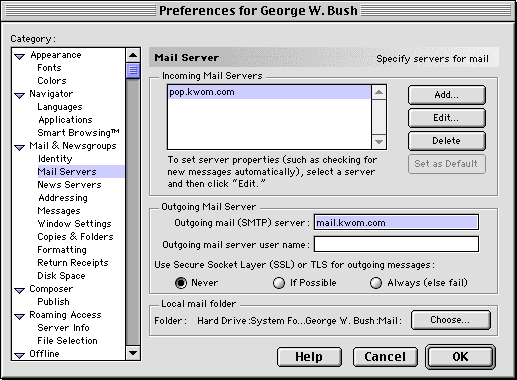This screenshot has height=380, width=517.
Task: Choose a local mail folder
Action: coord(451,320)
